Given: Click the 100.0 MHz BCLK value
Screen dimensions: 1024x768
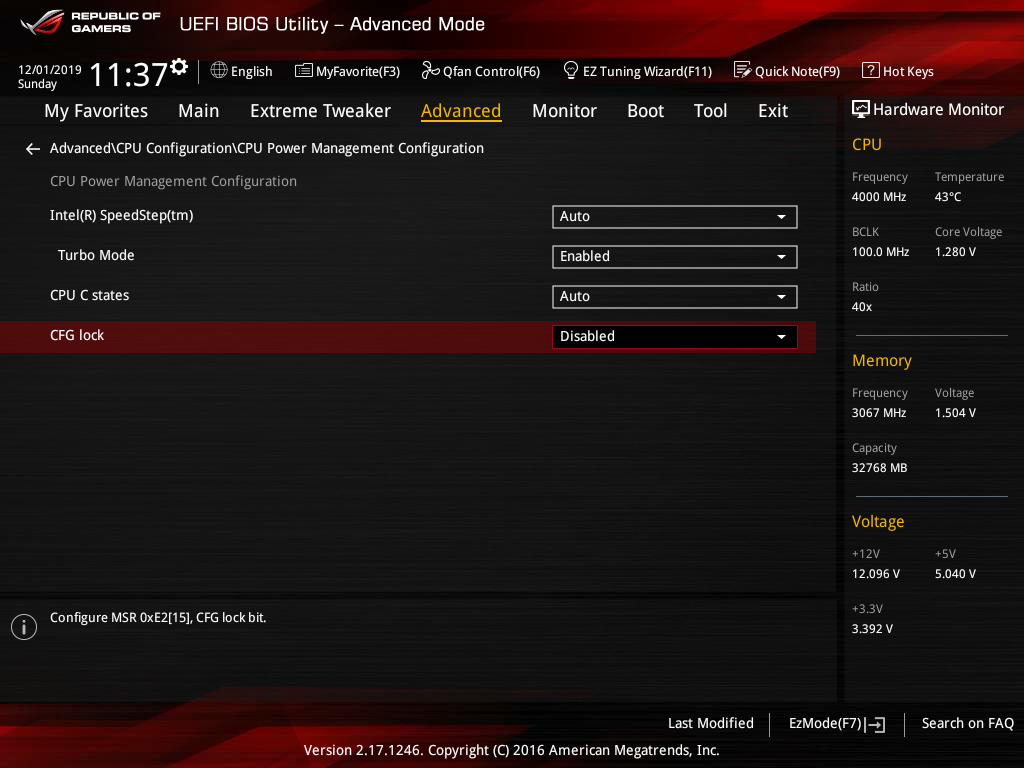Looking at the screenshot, I should pos(880,251).
